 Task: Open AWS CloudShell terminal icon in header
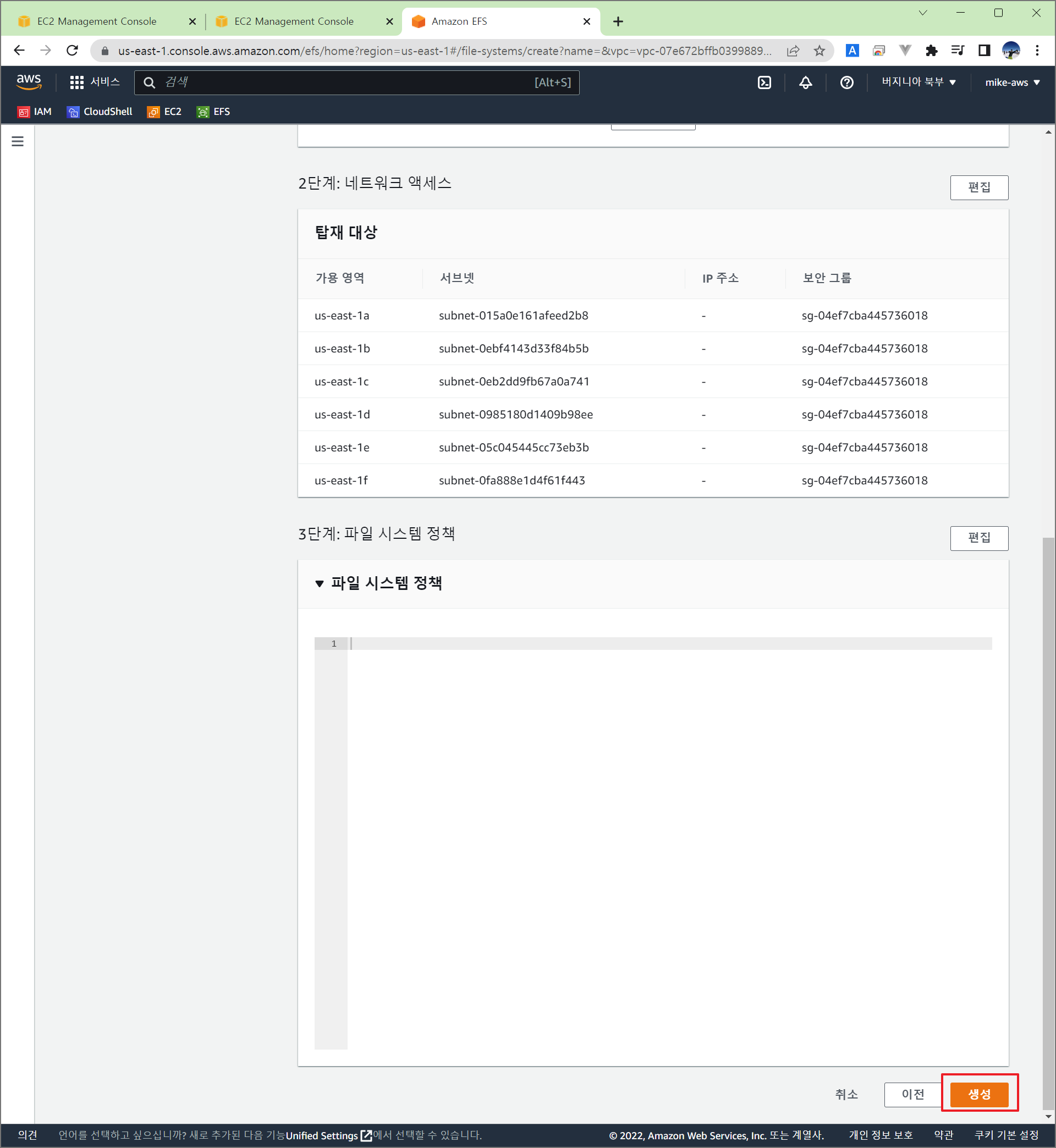pos(764,82)
